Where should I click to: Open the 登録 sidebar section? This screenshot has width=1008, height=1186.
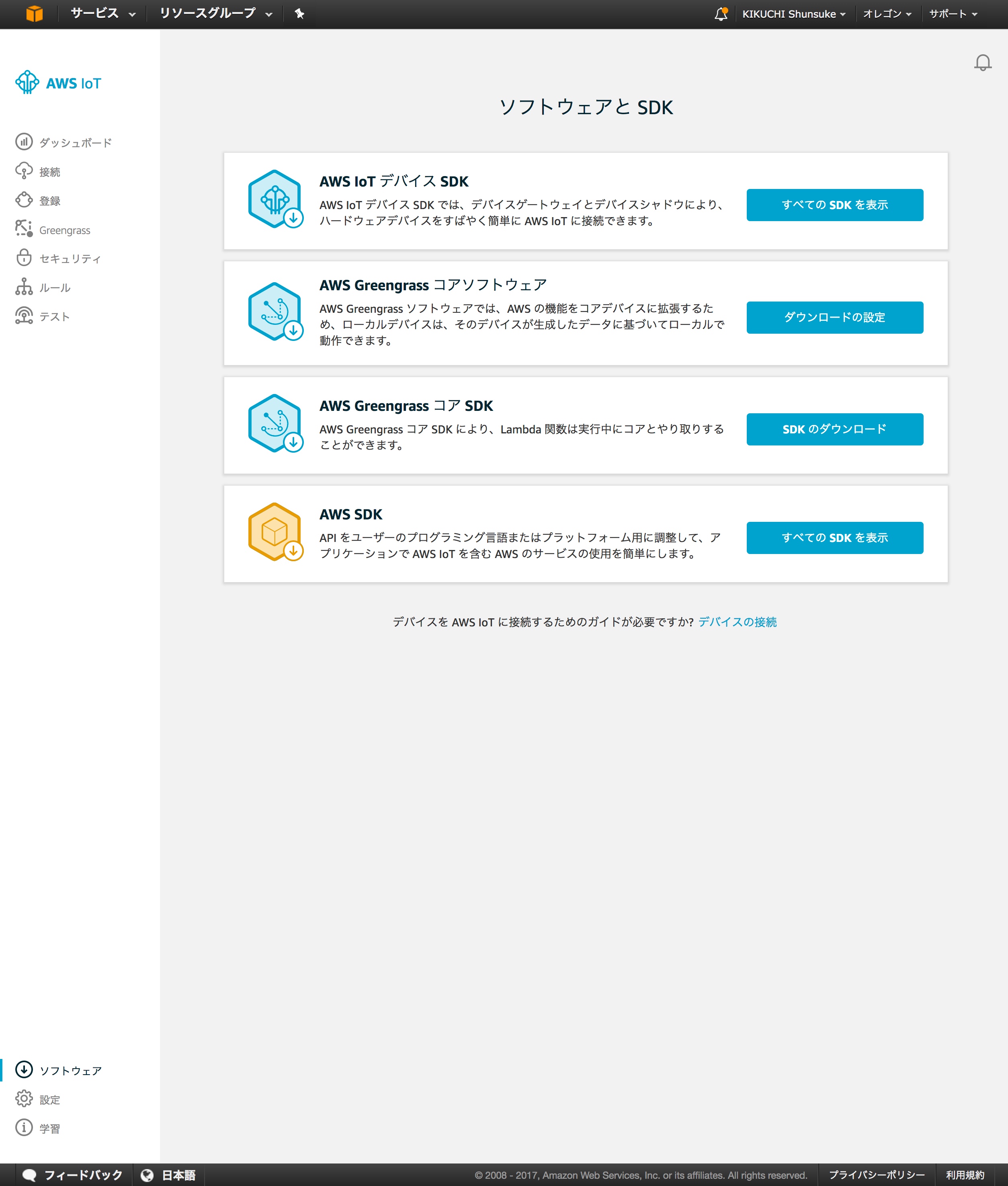click(50, 201)
